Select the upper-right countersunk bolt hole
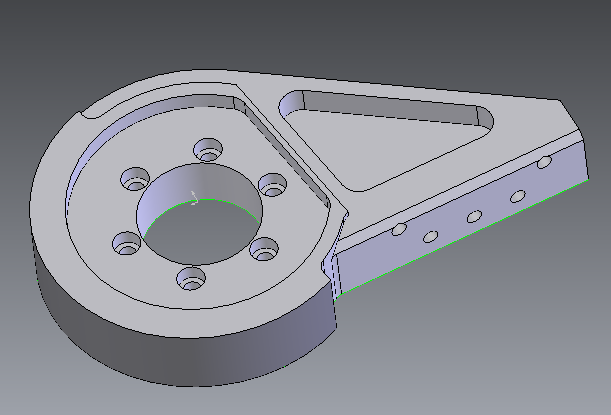 point(272,185)
